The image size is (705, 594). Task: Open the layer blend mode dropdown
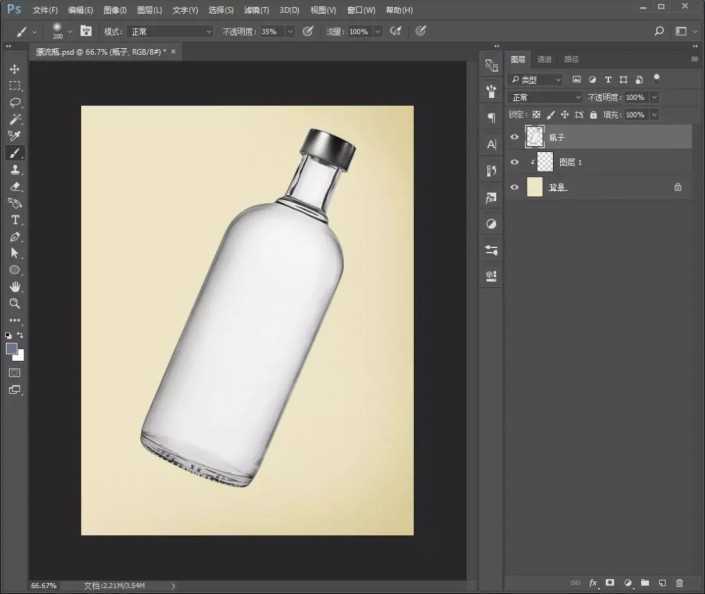pos(545,98)
